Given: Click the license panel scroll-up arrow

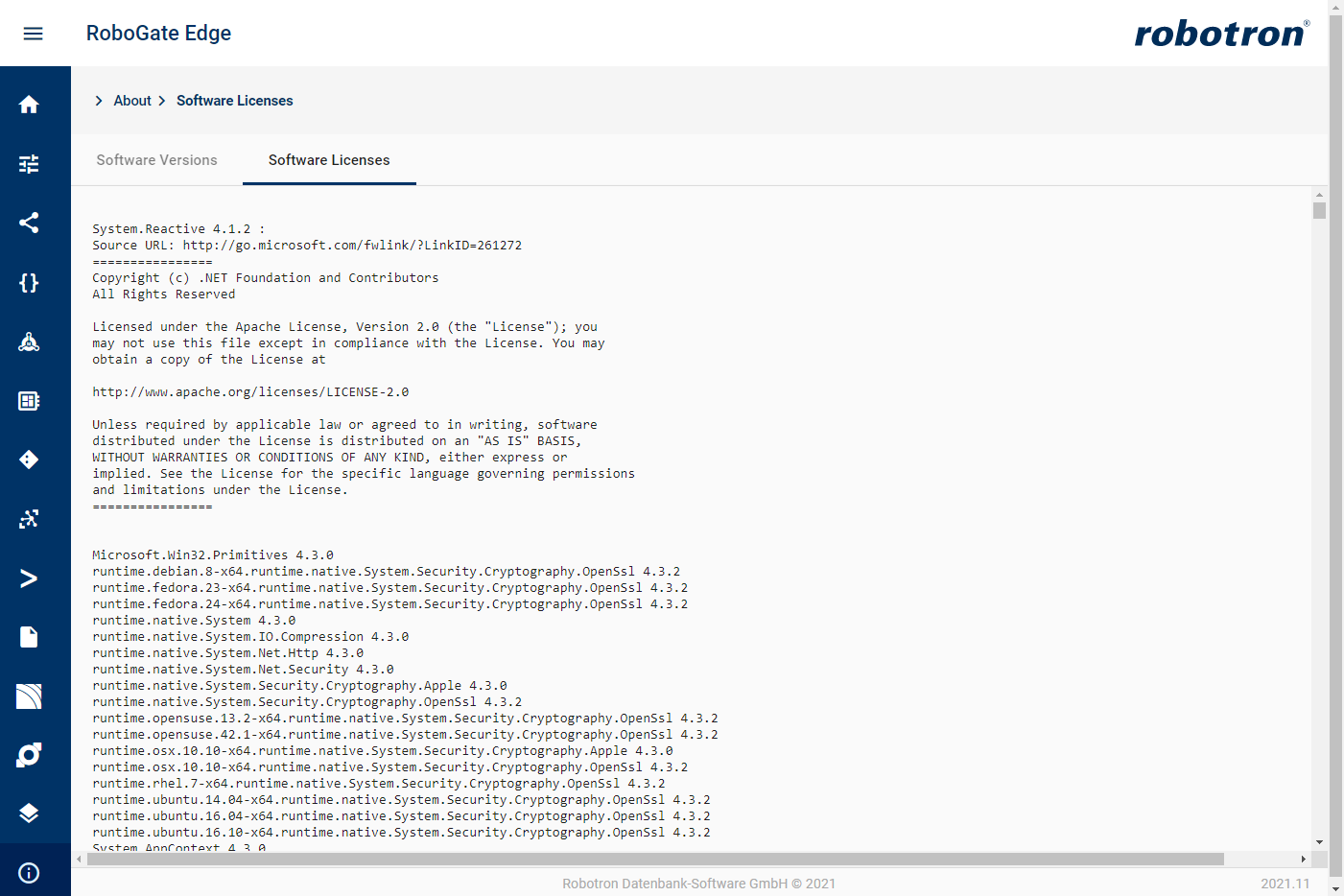Looking at the screenshot, I should pyautogui.click(x=1319, y=195).
